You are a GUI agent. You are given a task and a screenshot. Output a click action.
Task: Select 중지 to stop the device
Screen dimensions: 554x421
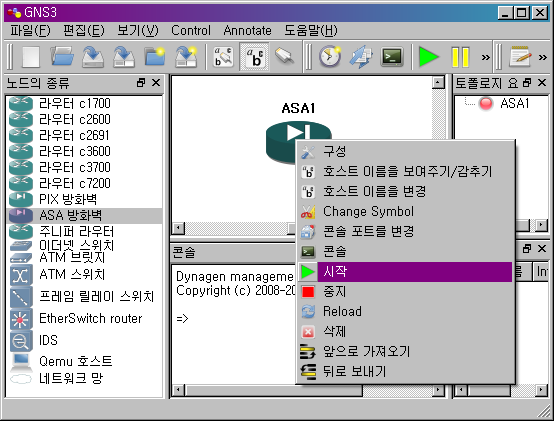pos(405,292)
